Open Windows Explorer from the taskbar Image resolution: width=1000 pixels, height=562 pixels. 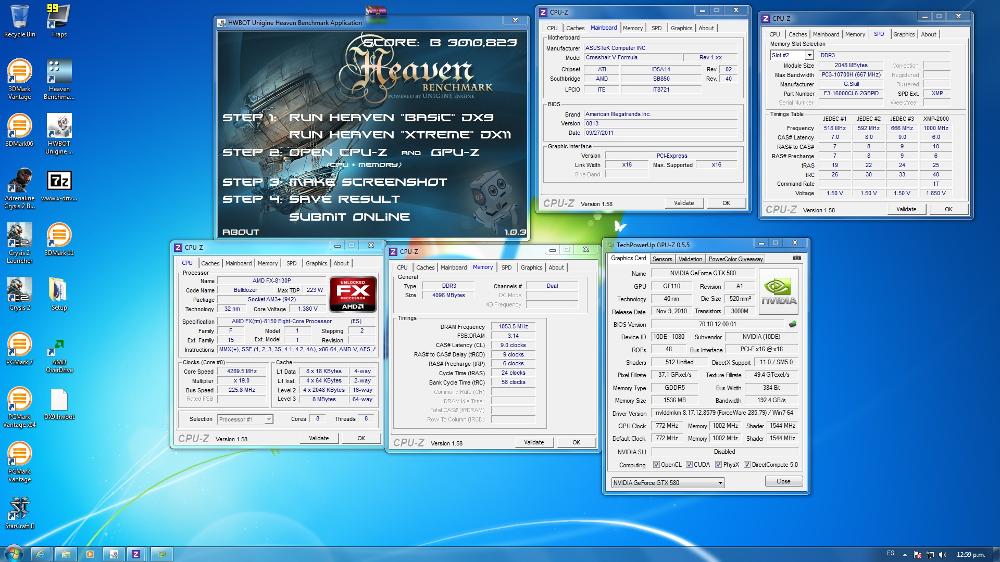(x=64, y=554)
